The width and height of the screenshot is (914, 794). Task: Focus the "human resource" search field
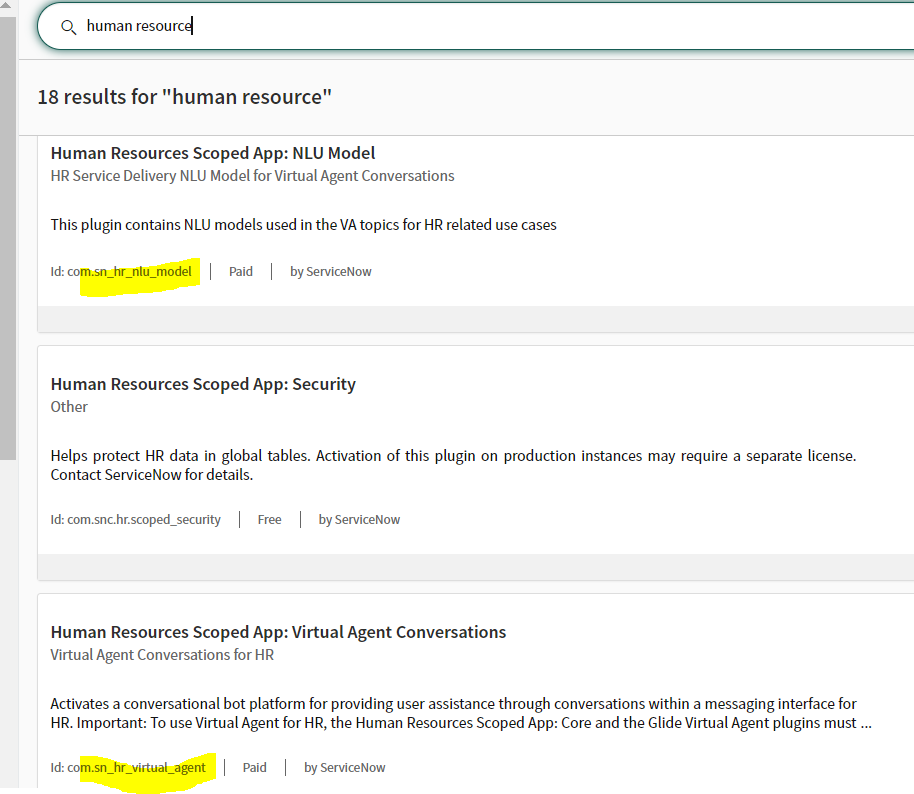(477, 26)
